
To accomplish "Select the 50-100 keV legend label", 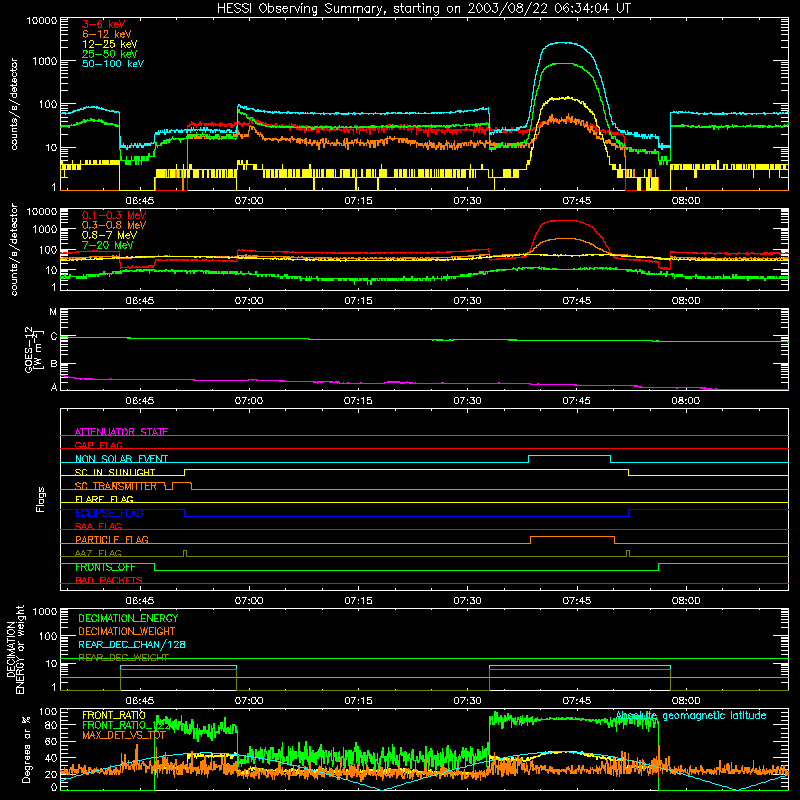I will click(x=113, y=64).
